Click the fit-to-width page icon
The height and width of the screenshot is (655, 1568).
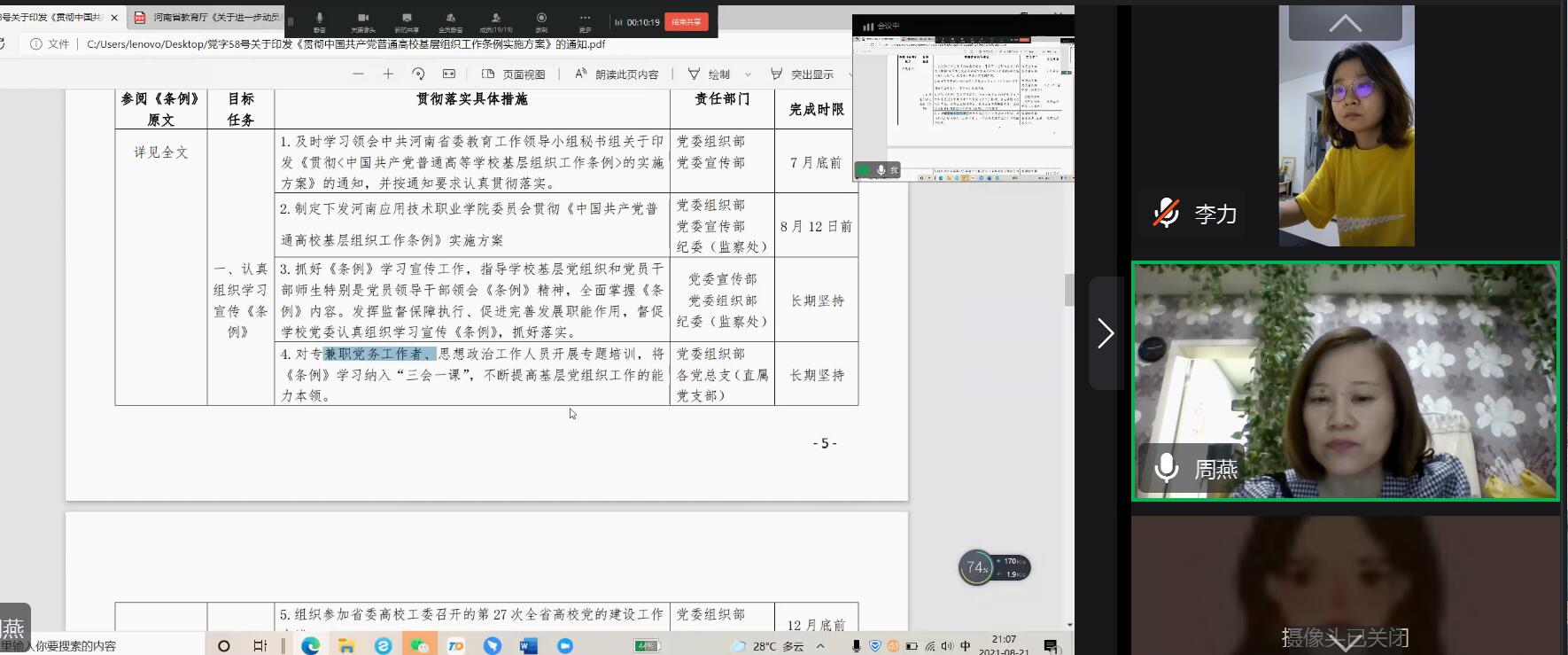(449, 74)
